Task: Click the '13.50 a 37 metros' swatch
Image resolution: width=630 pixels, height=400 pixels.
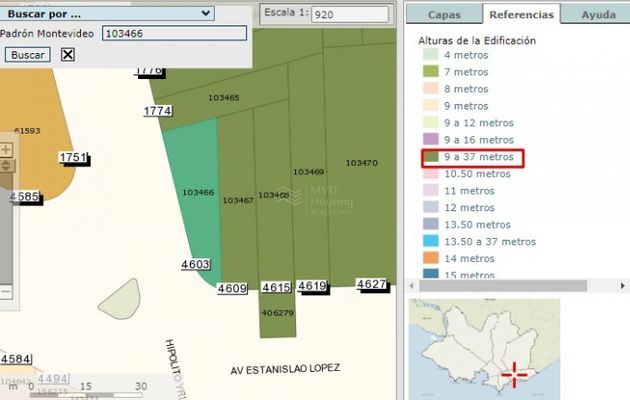Action: point(431,241)
